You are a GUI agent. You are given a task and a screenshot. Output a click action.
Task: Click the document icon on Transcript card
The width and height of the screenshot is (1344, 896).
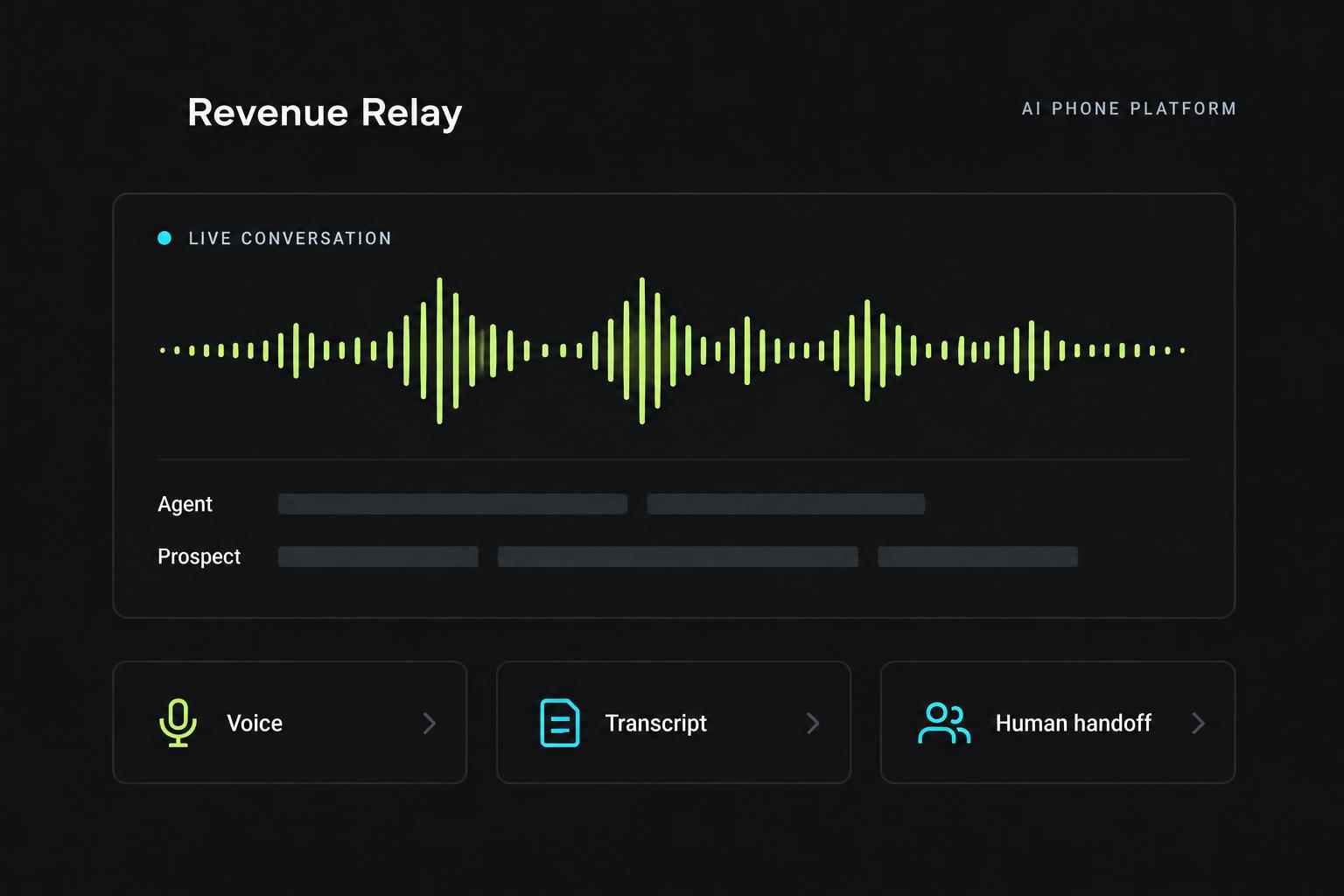[560, 723]
